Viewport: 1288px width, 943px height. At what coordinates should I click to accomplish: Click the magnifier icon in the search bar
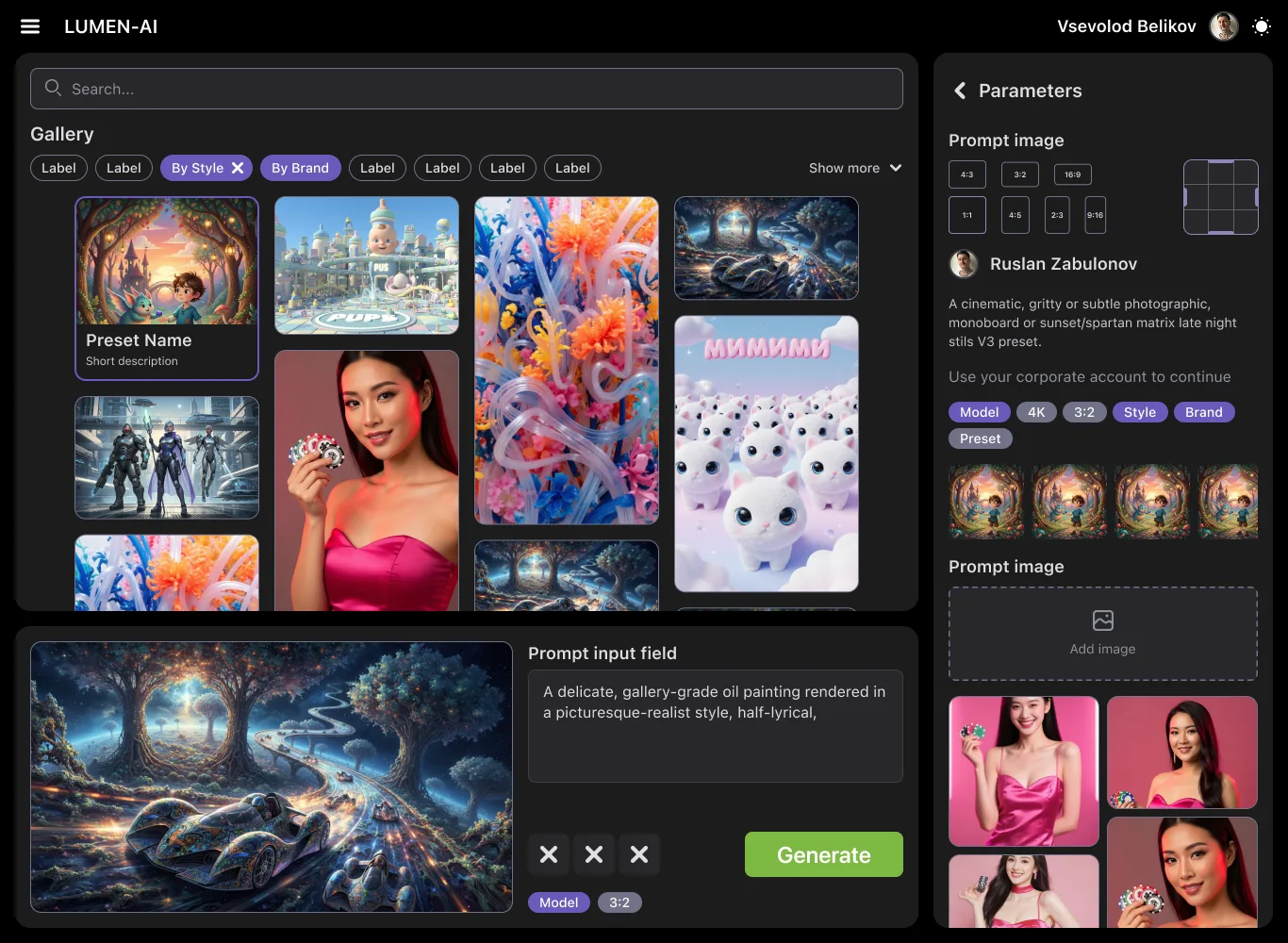coord(54,88)
